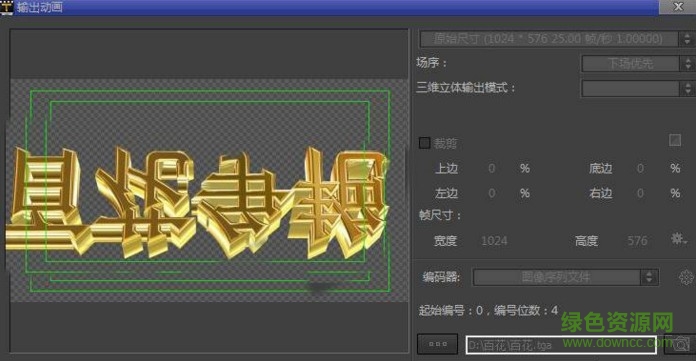The height and width of the screenshot is (361, 696).
Task: Enable the 裁剪 checkbox
Action: [425, 143]
